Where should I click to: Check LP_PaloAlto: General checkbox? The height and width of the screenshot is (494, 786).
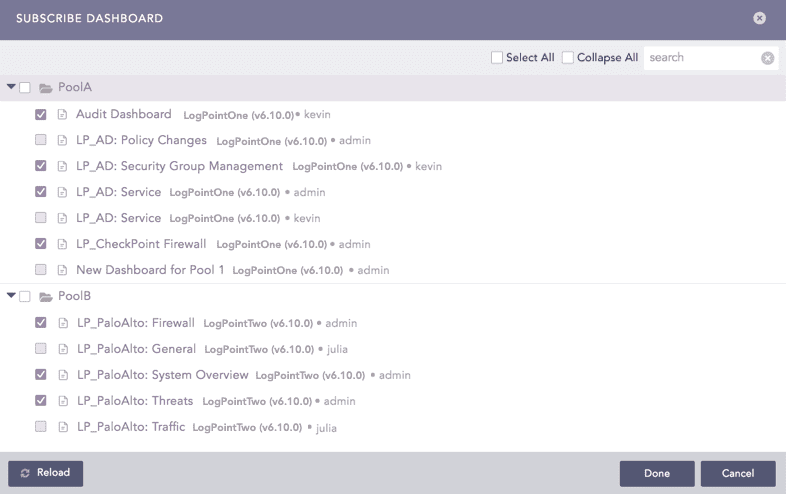click(x=41, y=349)
